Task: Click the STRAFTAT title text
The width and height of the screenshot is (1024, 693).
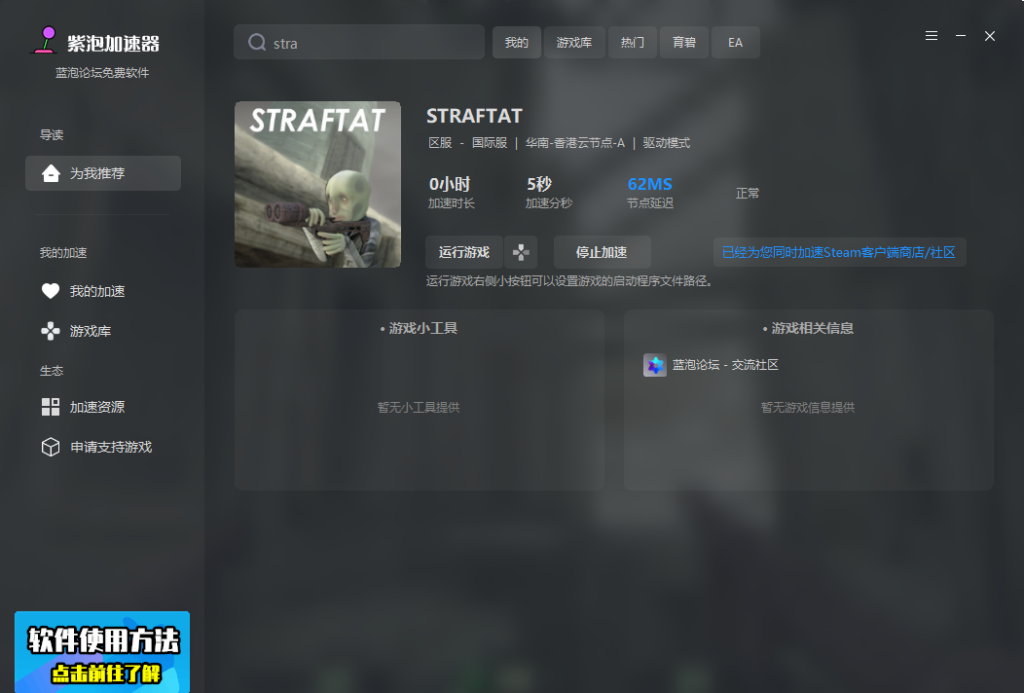Action: [x=475, y=116]
